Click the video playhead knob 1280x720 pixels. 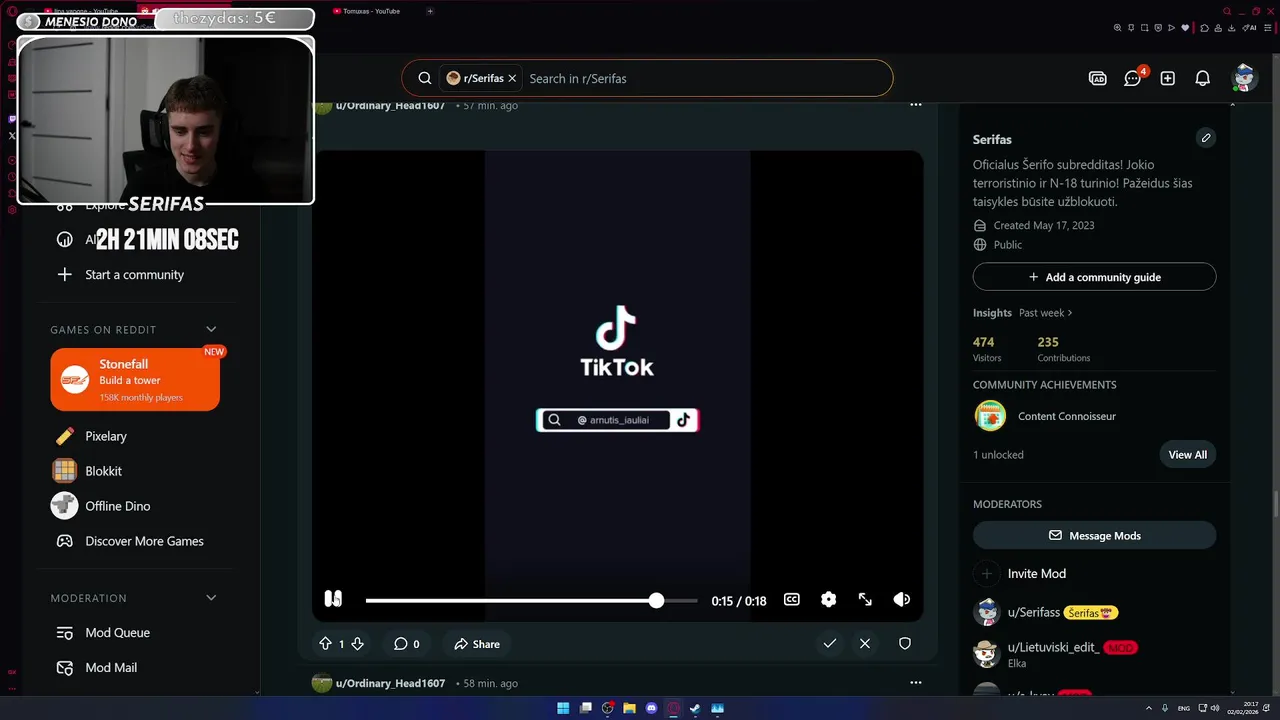pos(656,600)
